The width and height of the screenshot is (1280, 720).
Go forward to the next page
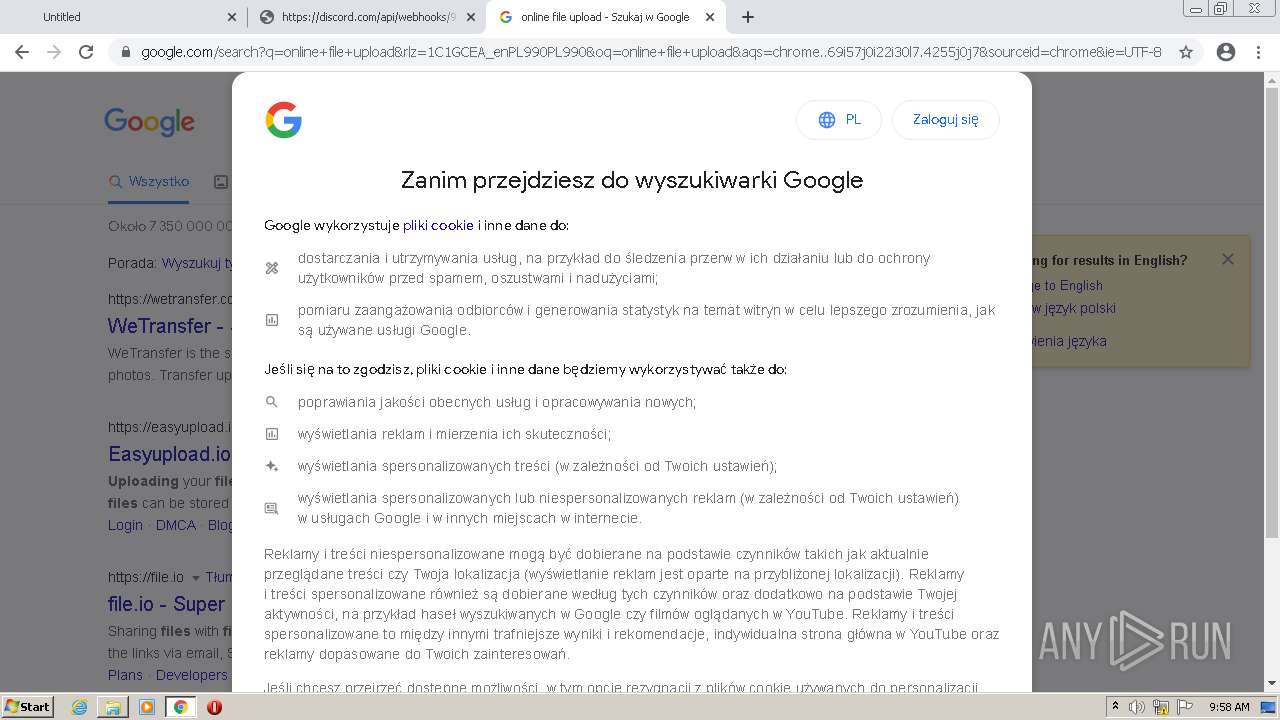coord(54,52)
